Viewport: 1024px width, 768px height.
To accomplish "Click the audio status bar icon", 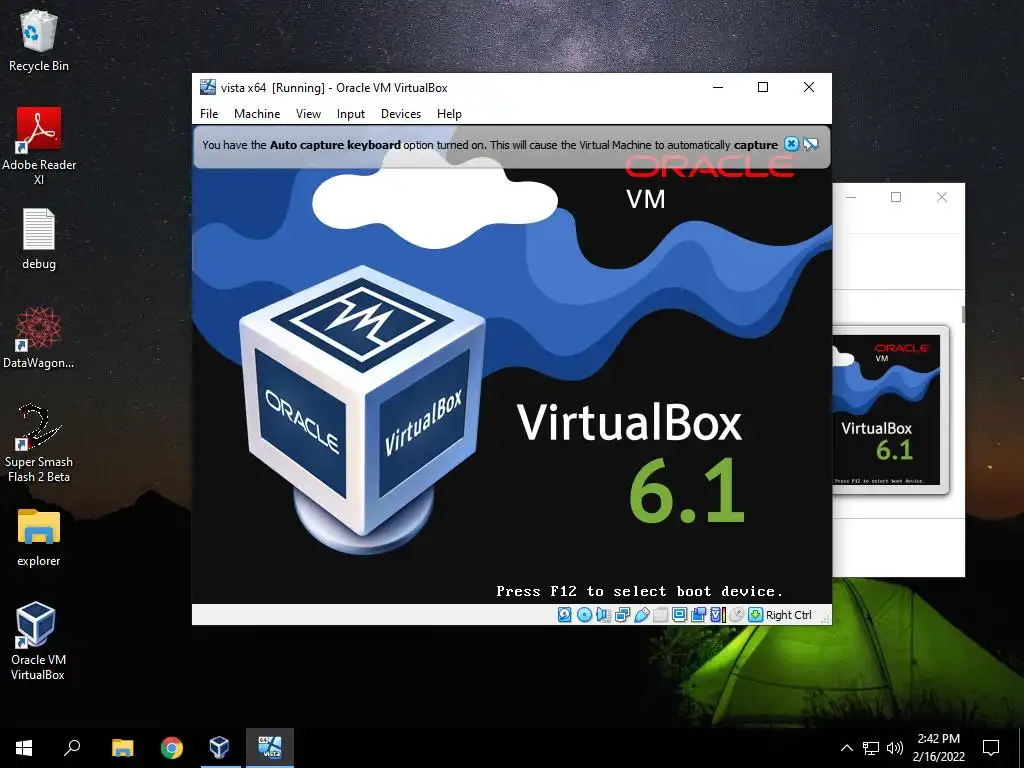I will tap(603, 615).
